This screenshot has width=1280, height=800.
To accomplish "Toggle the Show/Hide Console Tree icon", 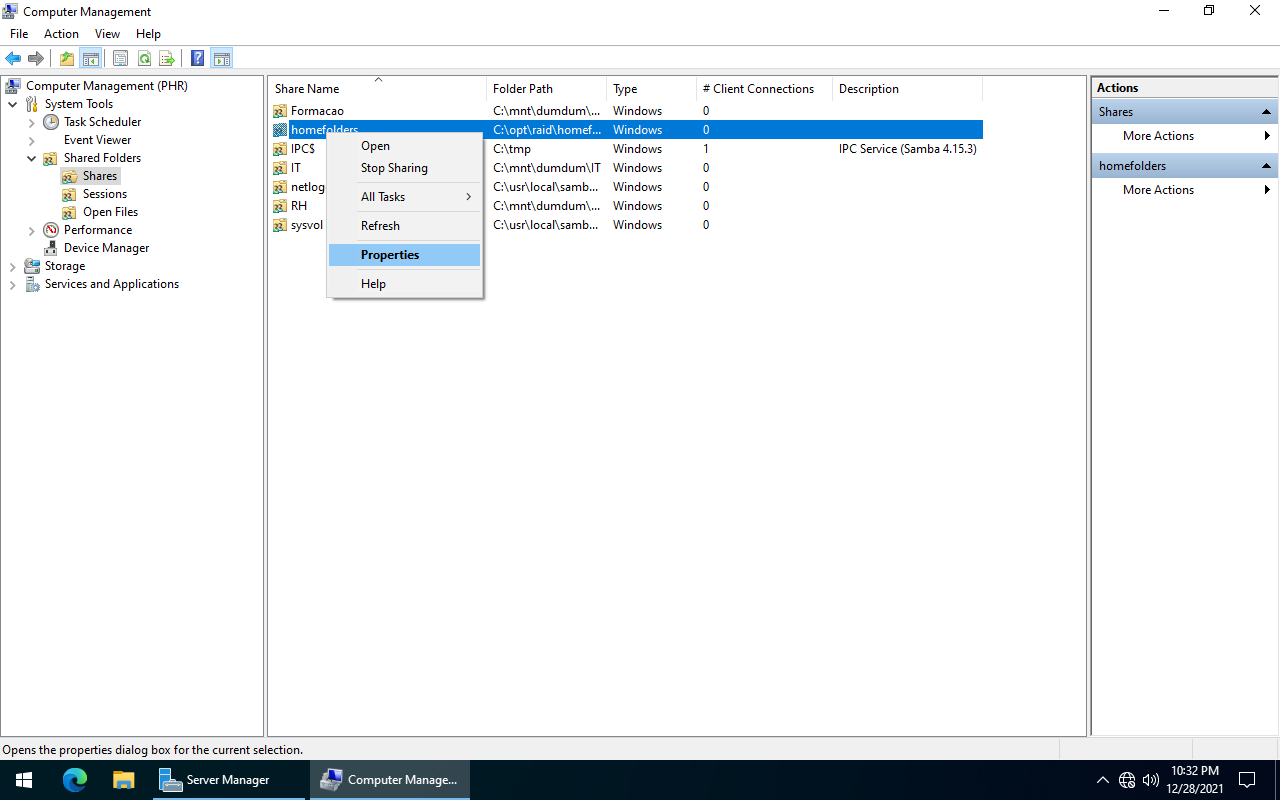I will click(91, 58).
